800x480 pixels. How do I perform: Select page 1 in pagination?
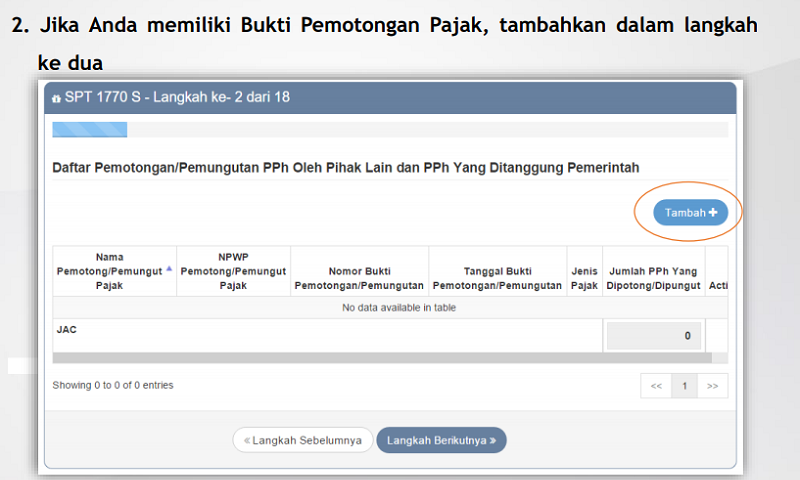tap(685, 385)
